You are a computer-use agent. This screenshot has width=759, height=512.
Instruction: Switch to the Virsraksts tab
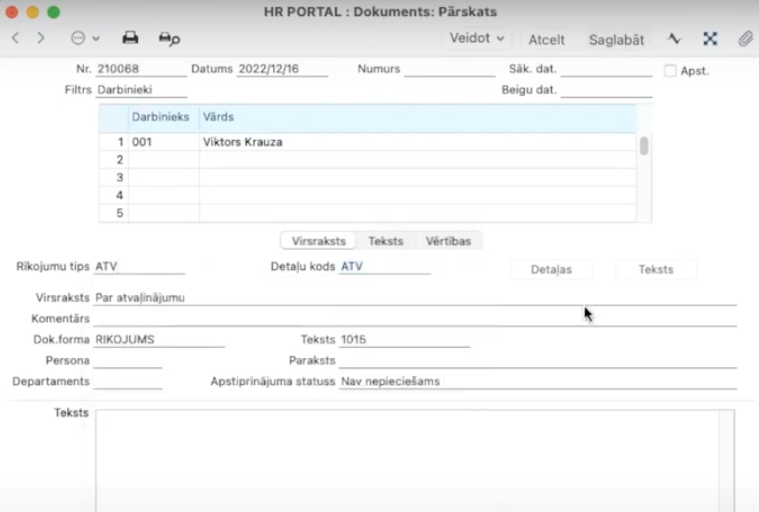point(319,241)
